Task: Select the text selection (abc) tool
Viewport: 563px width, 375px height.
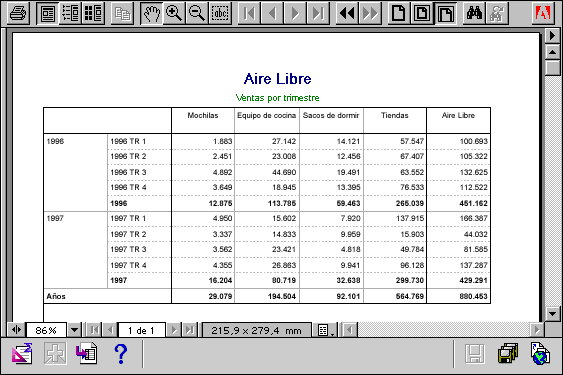Action: (220, 14)
